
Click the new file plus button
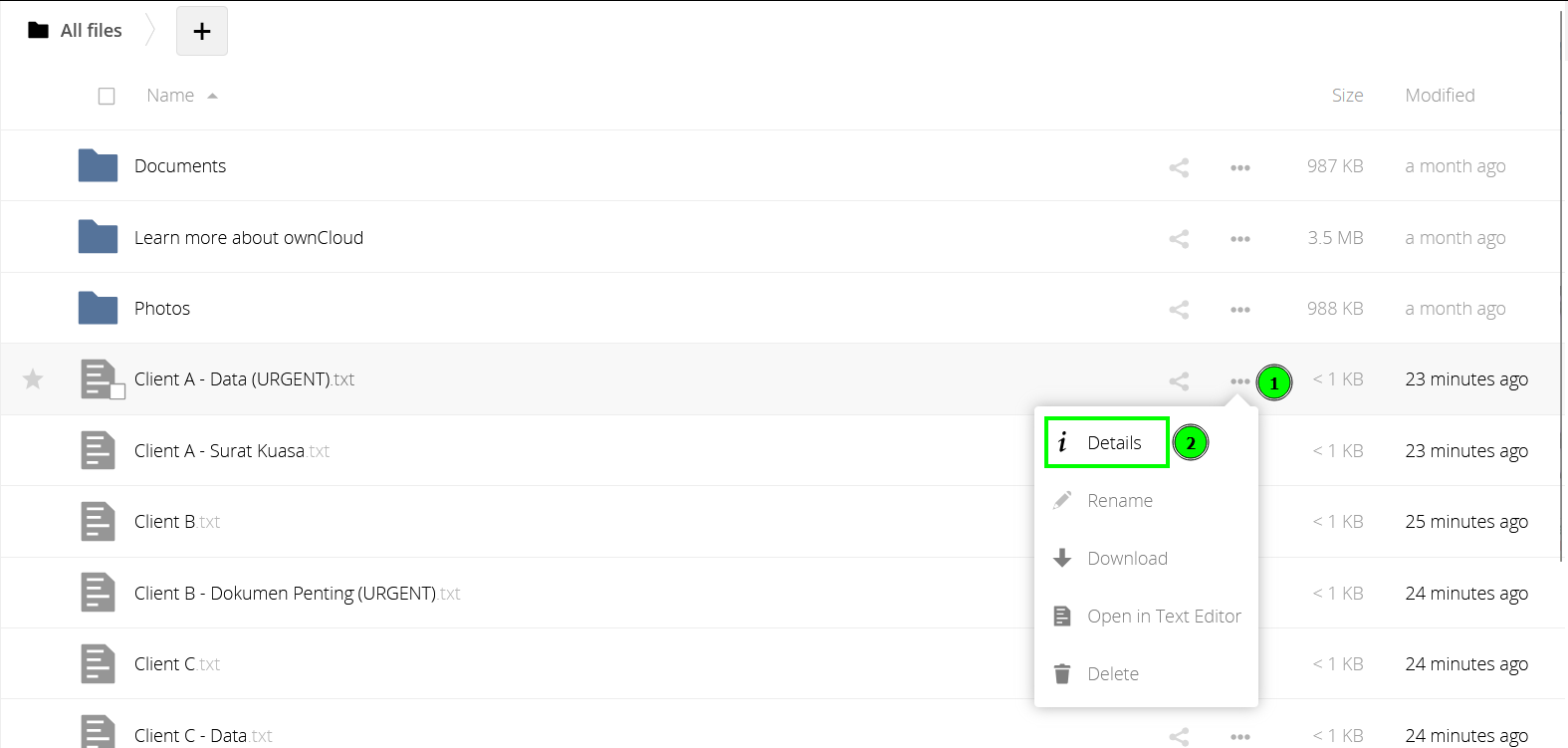(202, 31)
